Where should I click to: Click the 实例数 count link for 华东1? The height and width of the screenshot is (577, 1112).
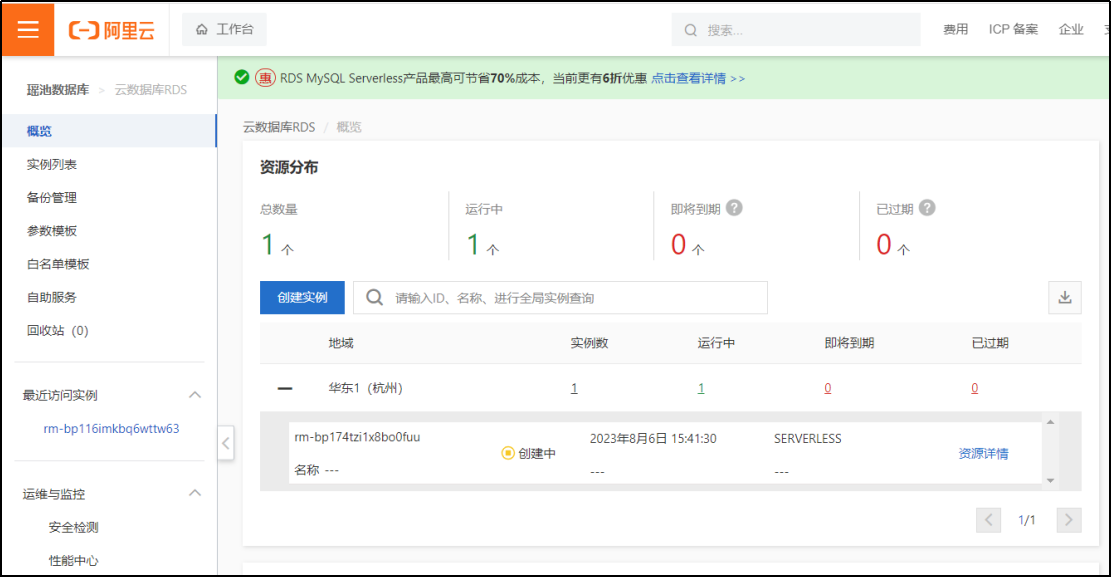574,388
